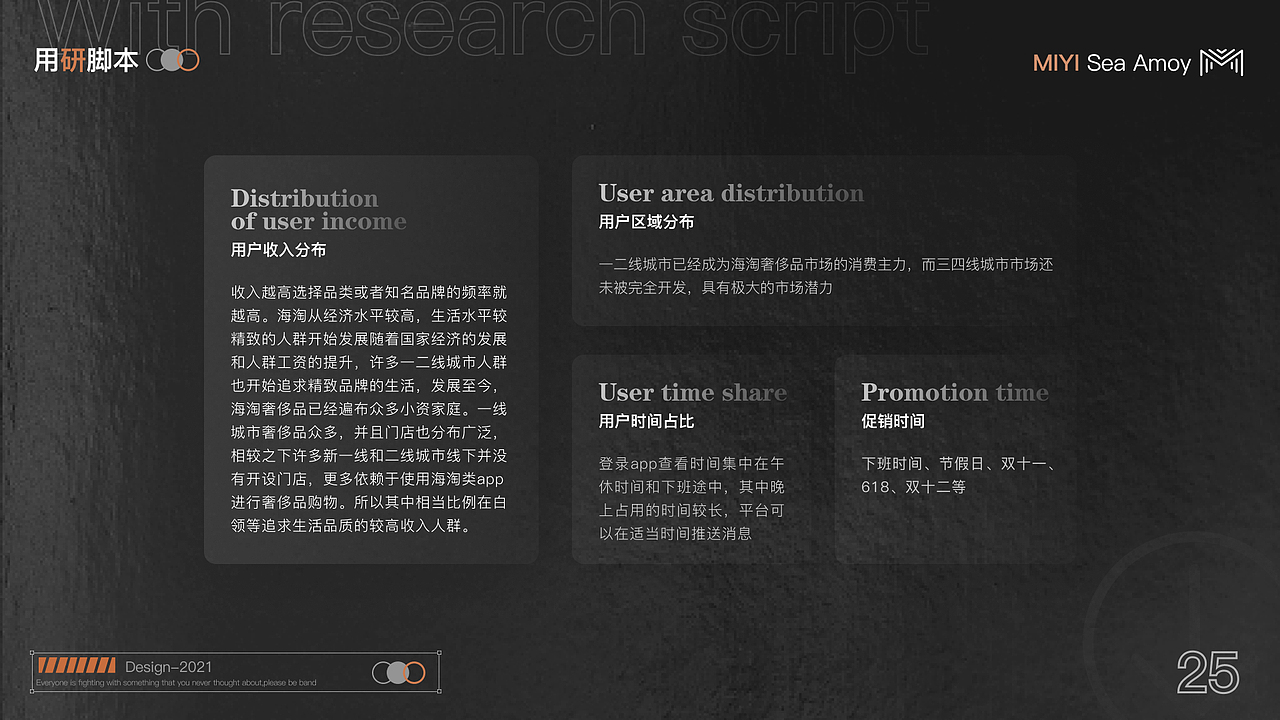Click the Promotion time heading
The height and width of the screenshot is (720, 1280).
click(x=955, y=392)
